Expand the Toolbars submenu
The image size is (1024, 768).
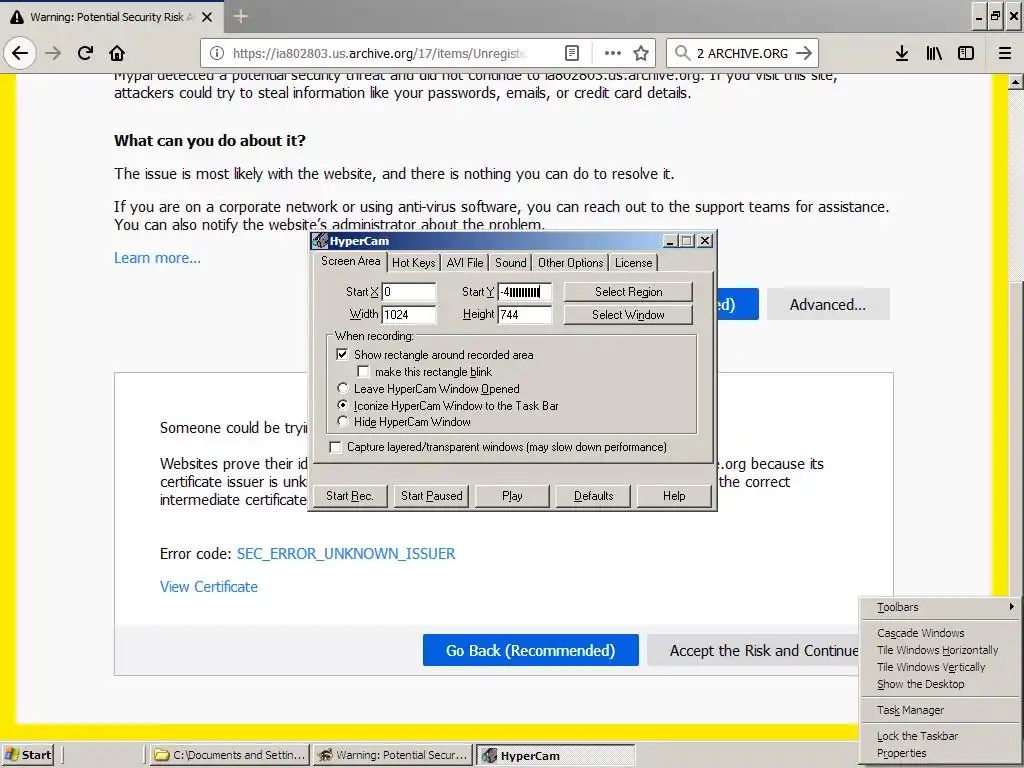940,607
